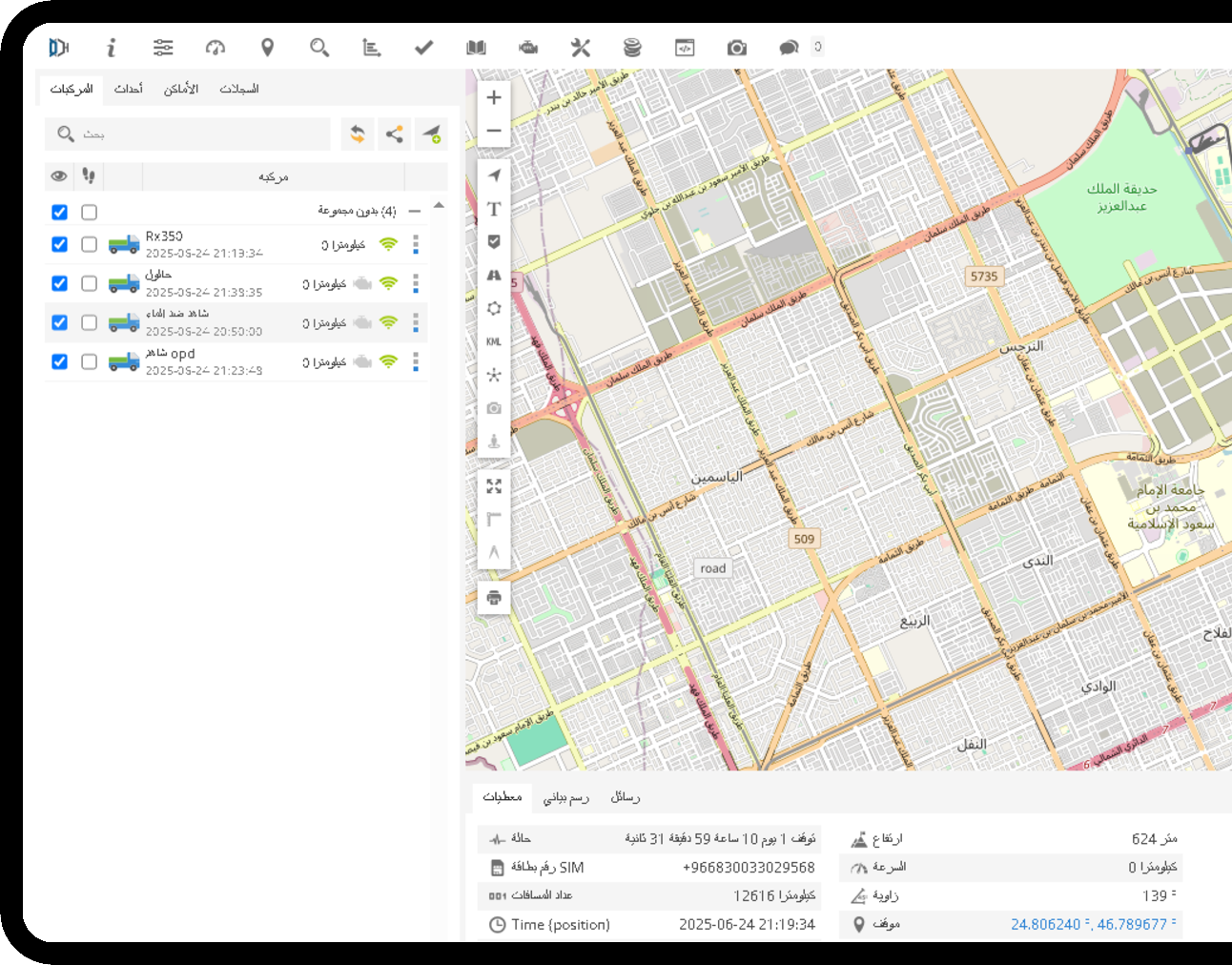Viewport: 1232px width, 965px height.
Task: Switch to the السجلات tab
Action: coord(239,89)
